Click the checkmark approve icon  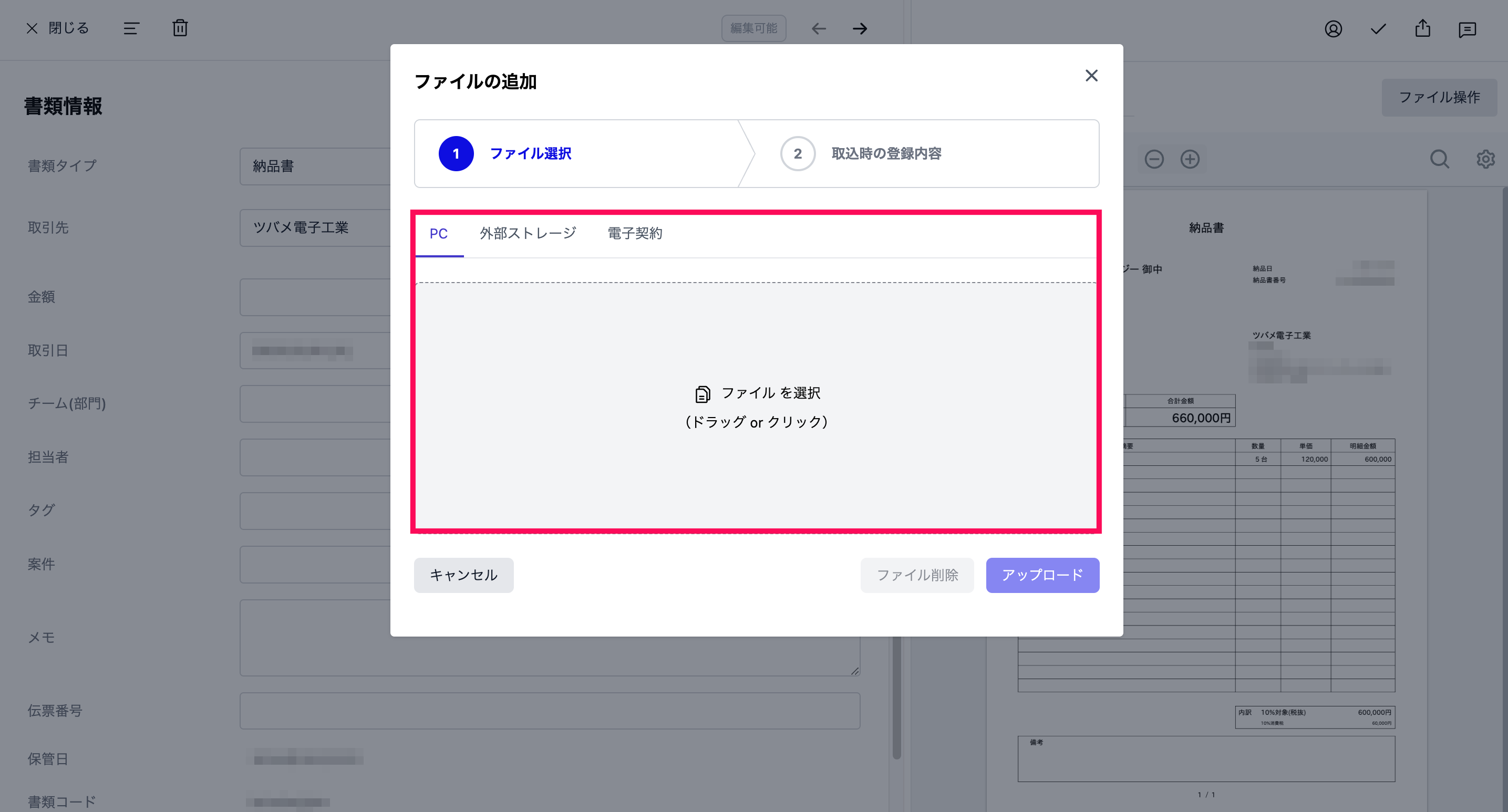coord(1378,29)
